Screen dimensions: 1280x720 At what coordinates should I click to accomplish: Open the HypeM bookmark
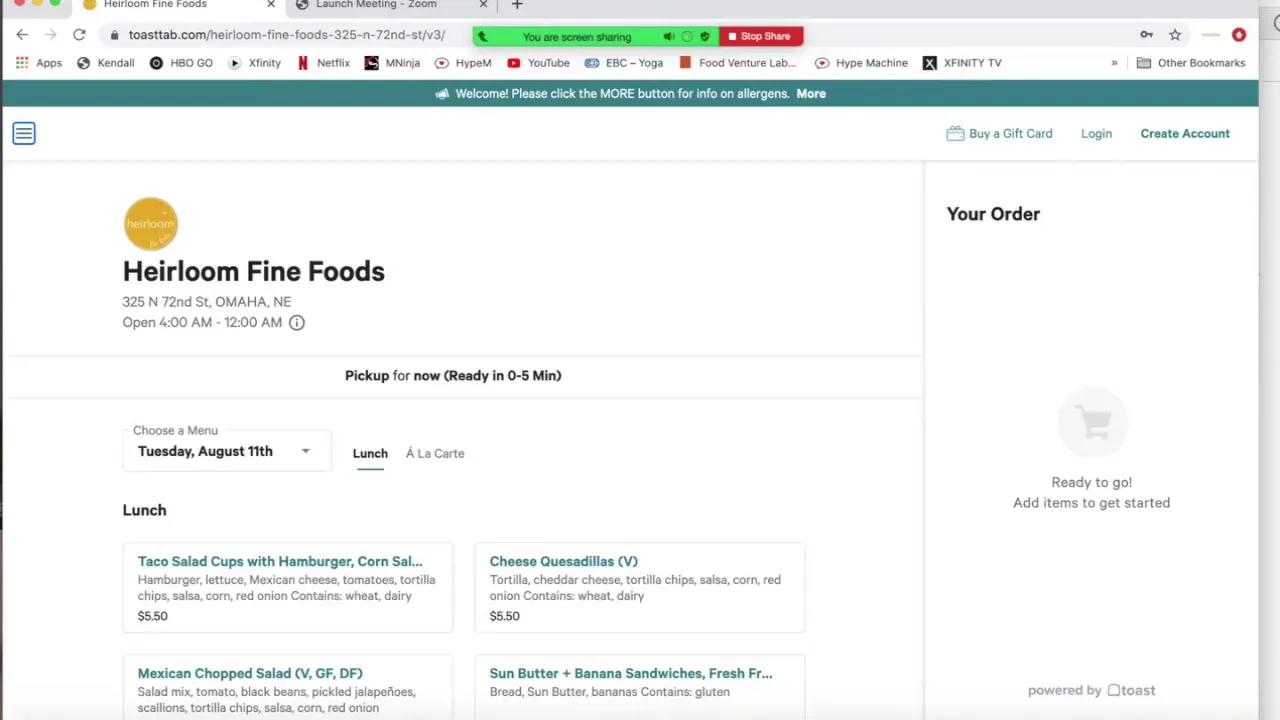[463, 63]
